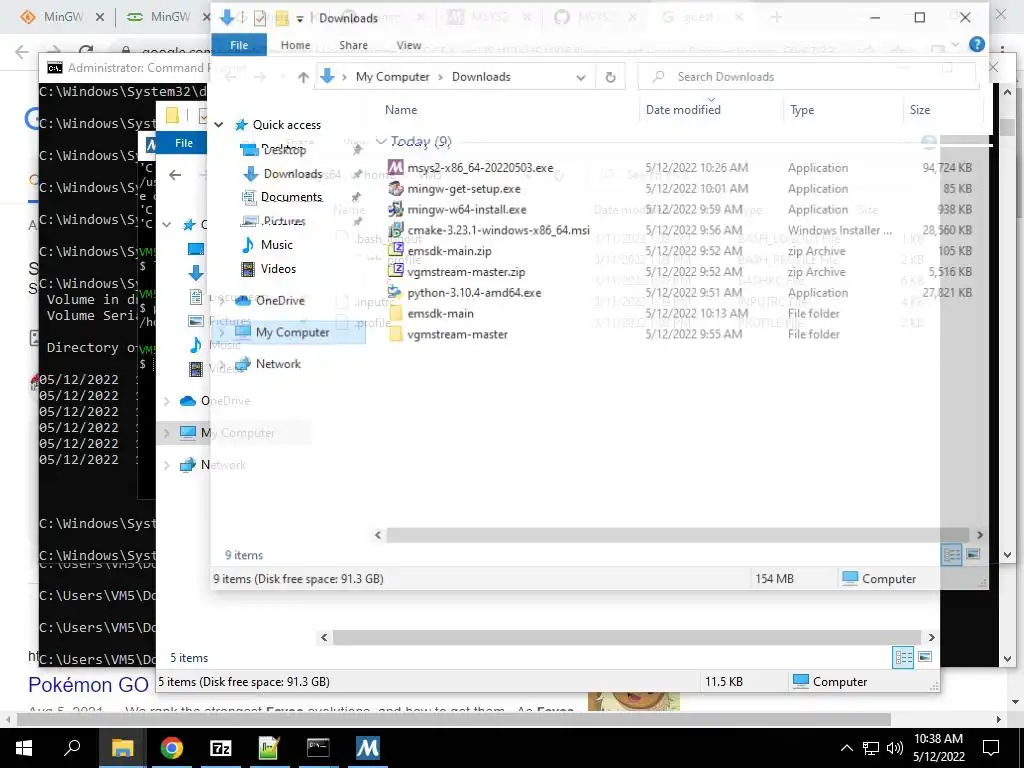Open the View ribbon tab

pos(409,45)
